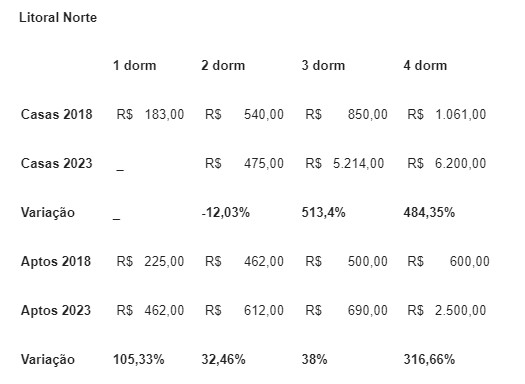Click the Litoral Norte title

pos(58,17)
